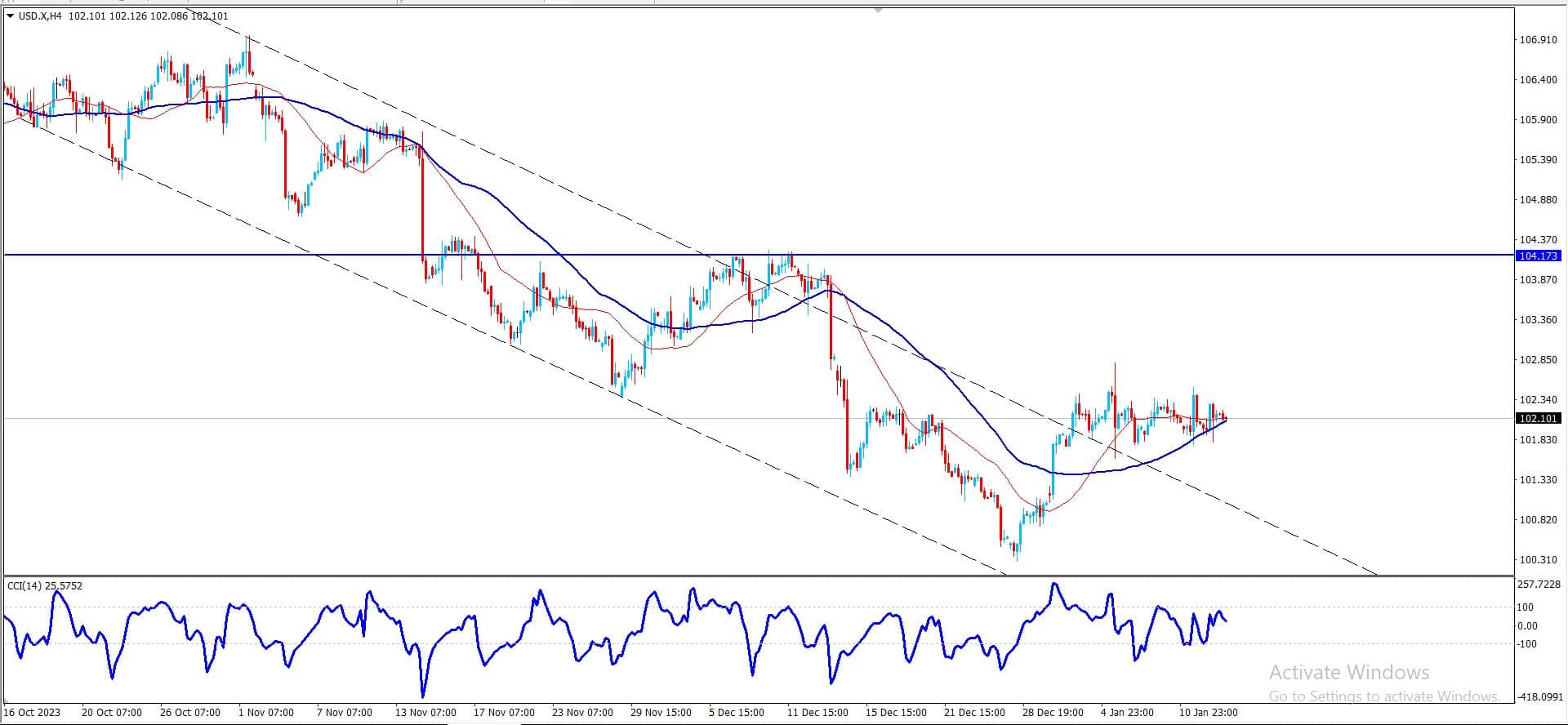Click the grey chart shift triangle marker

[x=879, y=11]
